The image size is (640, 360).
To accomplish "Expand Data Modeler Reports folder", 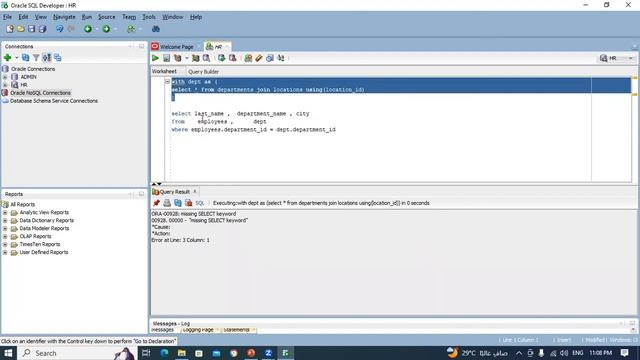I will (x=5, y=228).
